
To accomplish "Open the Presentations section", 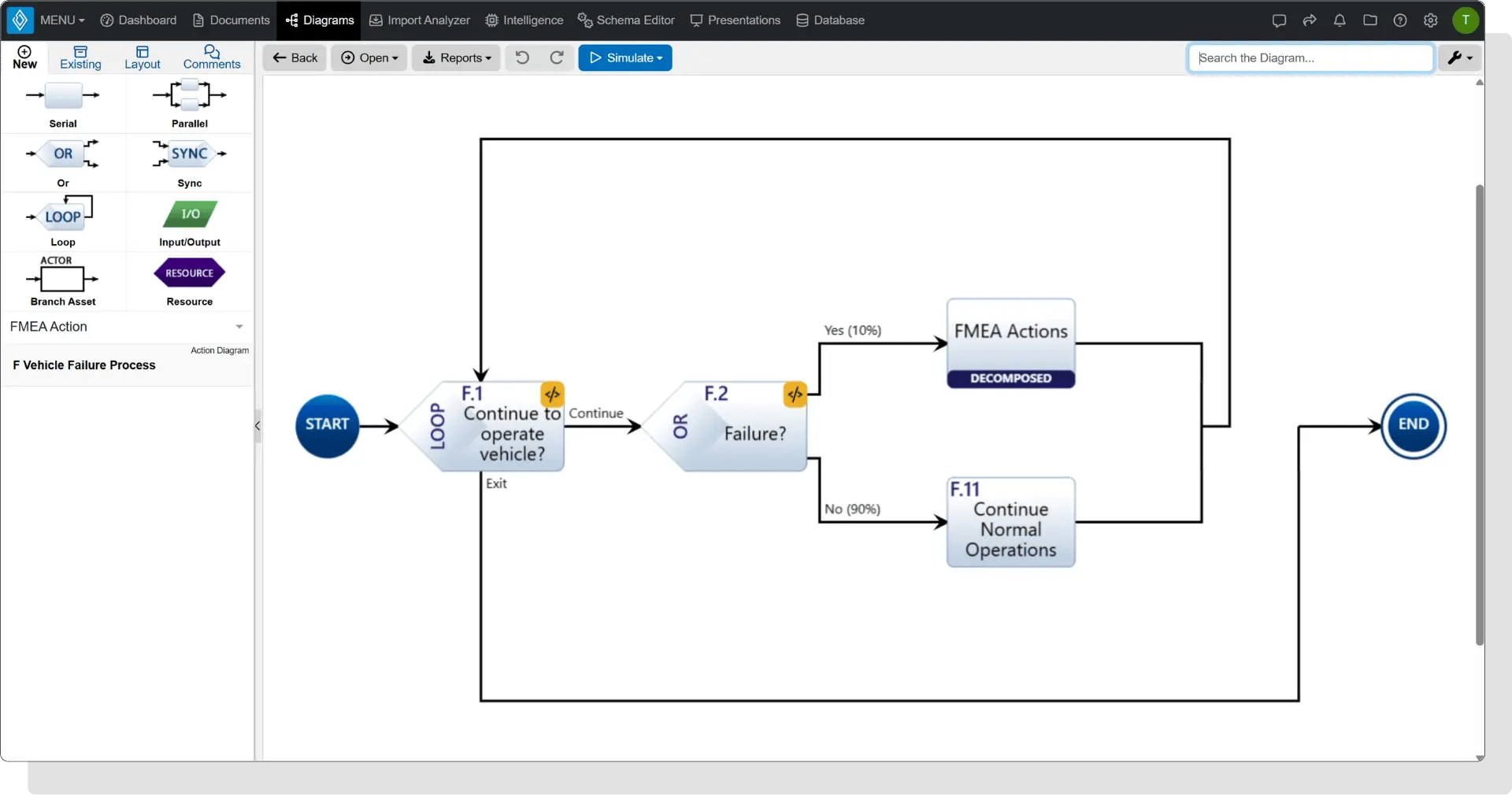I will (736, 20).
